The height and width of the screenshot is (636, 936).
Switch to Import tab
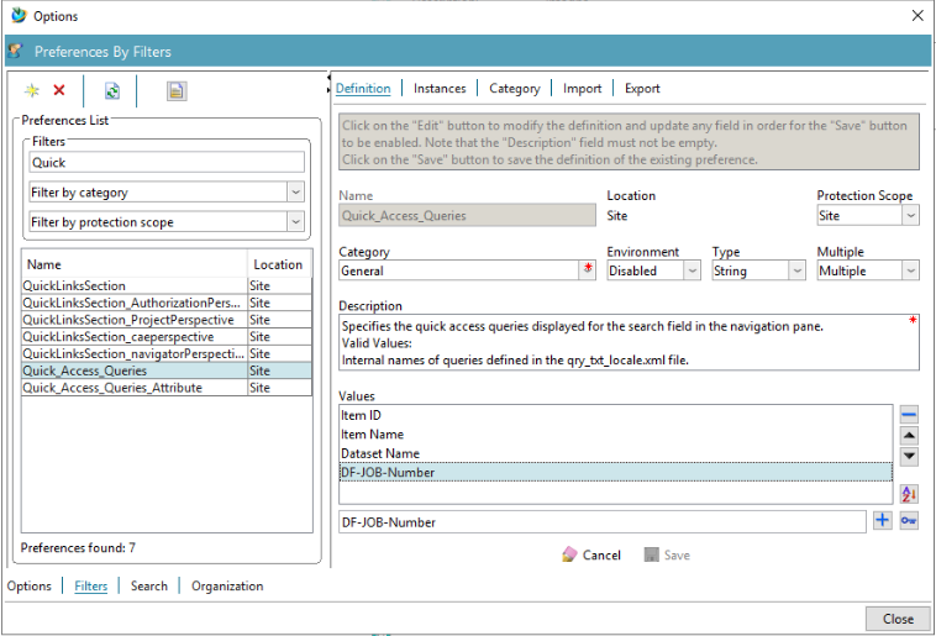coord(582,88)
